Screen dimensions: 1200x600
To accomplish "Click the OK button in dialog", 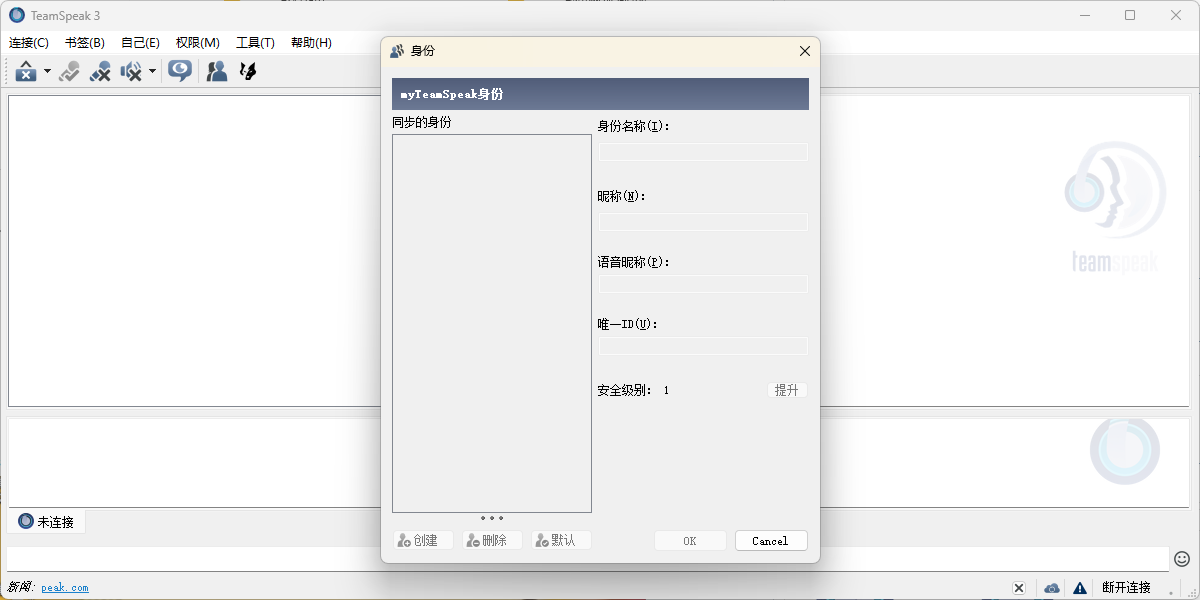I will pyautogui.click(x=690, y=541).
